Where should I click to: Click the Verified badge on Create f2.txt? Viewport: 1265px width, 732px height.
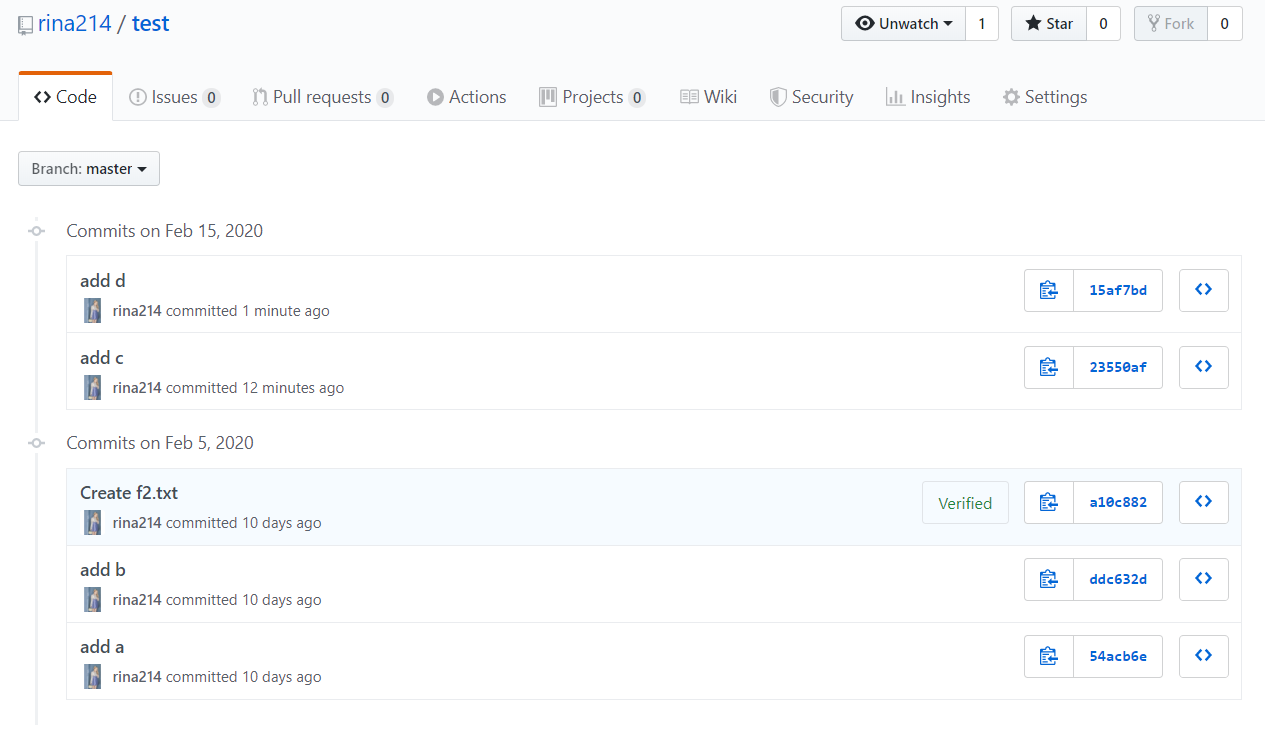965,503
